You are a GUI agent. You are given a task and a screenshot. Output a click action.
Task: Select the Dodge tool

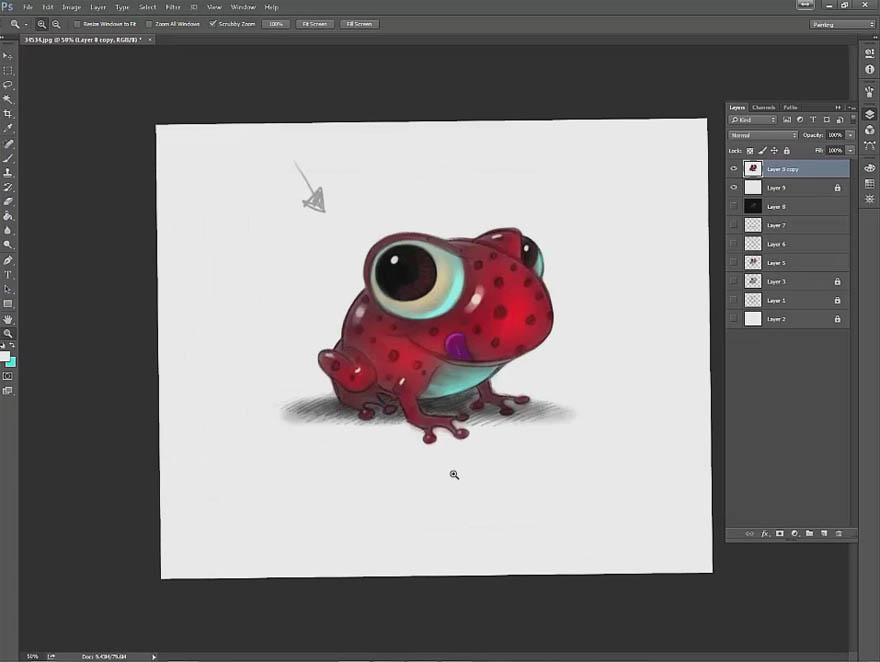point(7,245)
